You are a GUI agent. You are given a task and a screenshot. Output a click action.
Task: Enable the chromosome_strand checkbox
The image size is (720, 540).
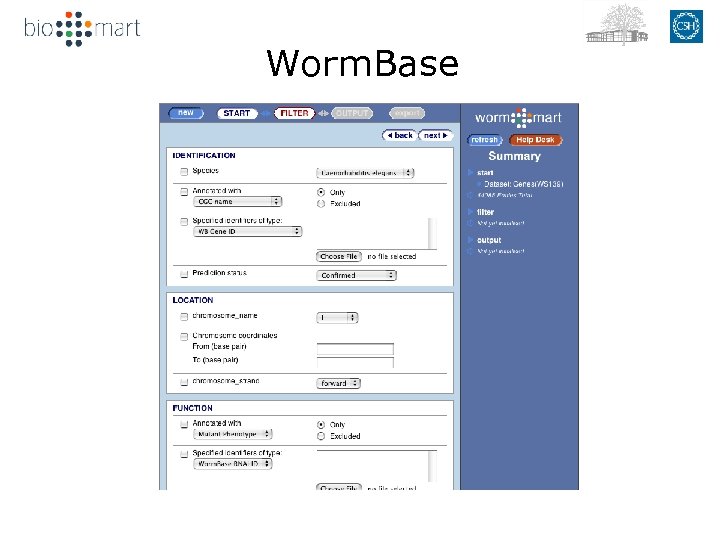(184, 382)
